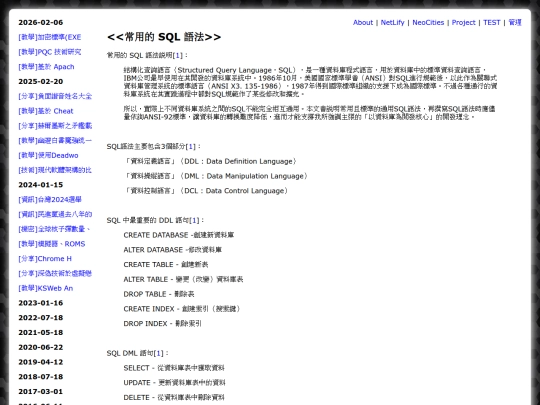Visit the NeoCities link

click(428, 22)
